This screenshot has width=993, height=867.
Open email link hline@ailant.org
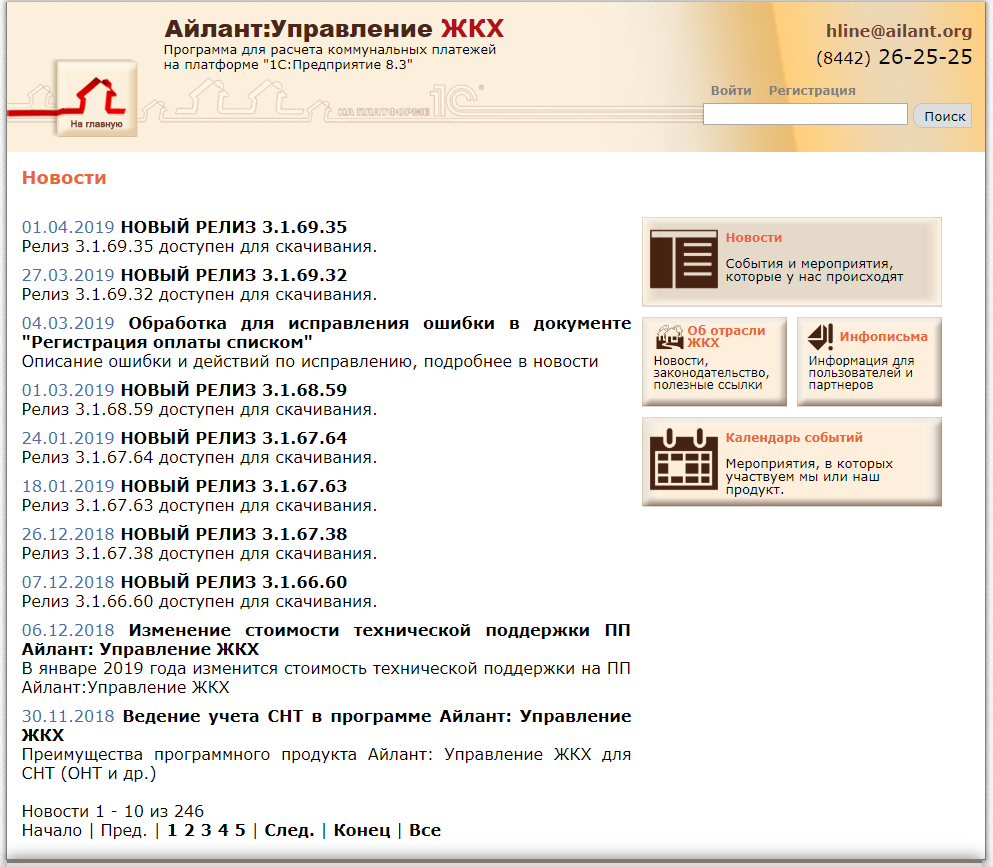click(899, 31)
